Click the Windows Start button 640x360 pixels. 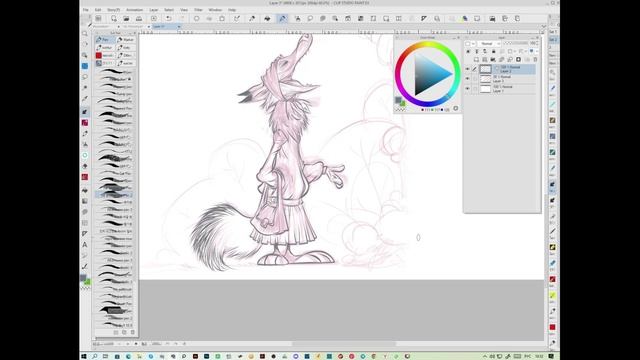coord(84,356)
